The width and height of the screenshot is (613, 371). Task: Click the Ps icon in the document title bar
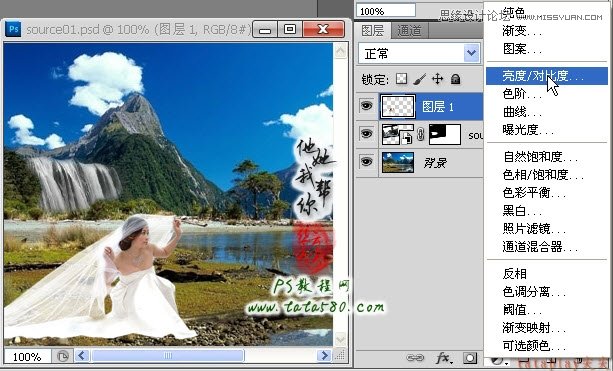coord(13,29)
